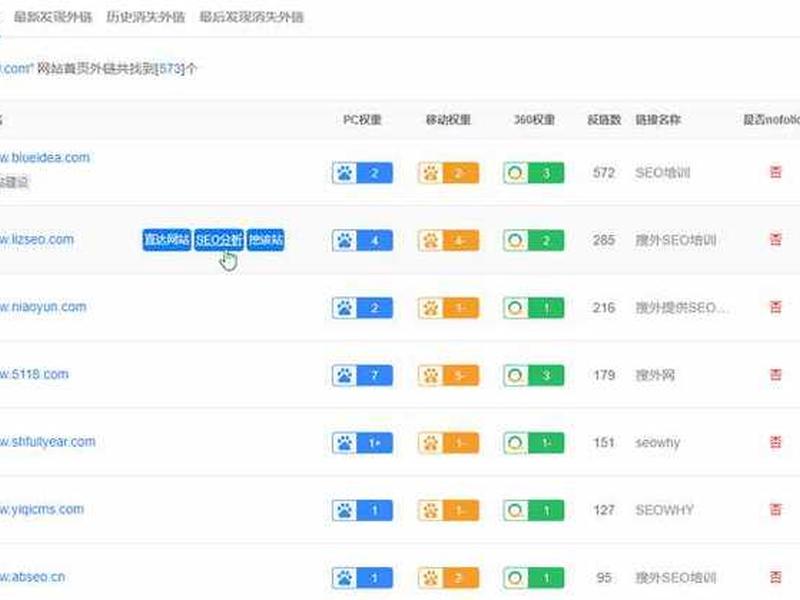
Task: Click PC weight badge for yiqicms.com
Action: (x=362, y=510)
